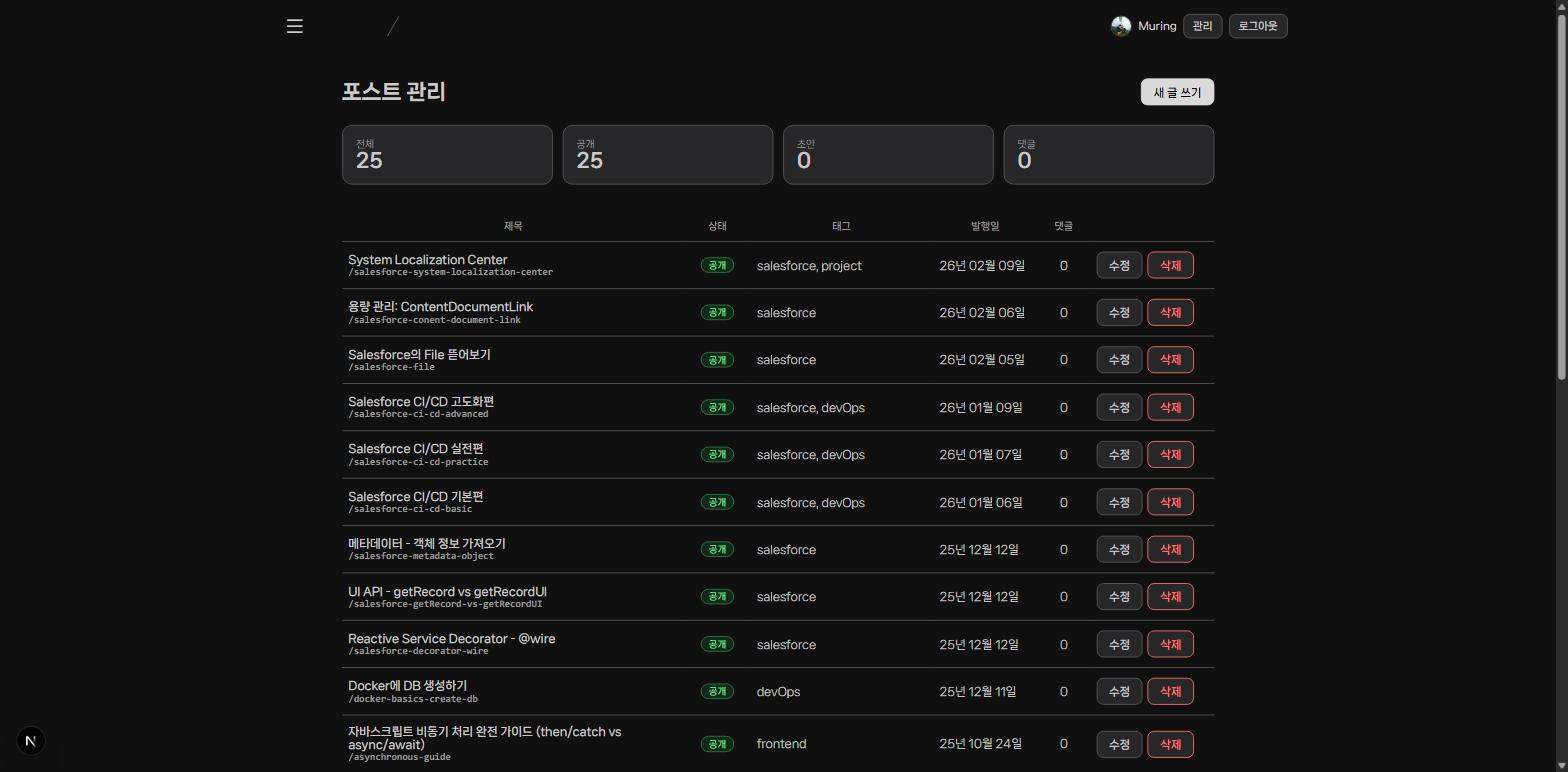This screenshot has width=1568, height=772.
Task: Delete the Salesforce CI/CD 기본편 post
Action: 1170,502
